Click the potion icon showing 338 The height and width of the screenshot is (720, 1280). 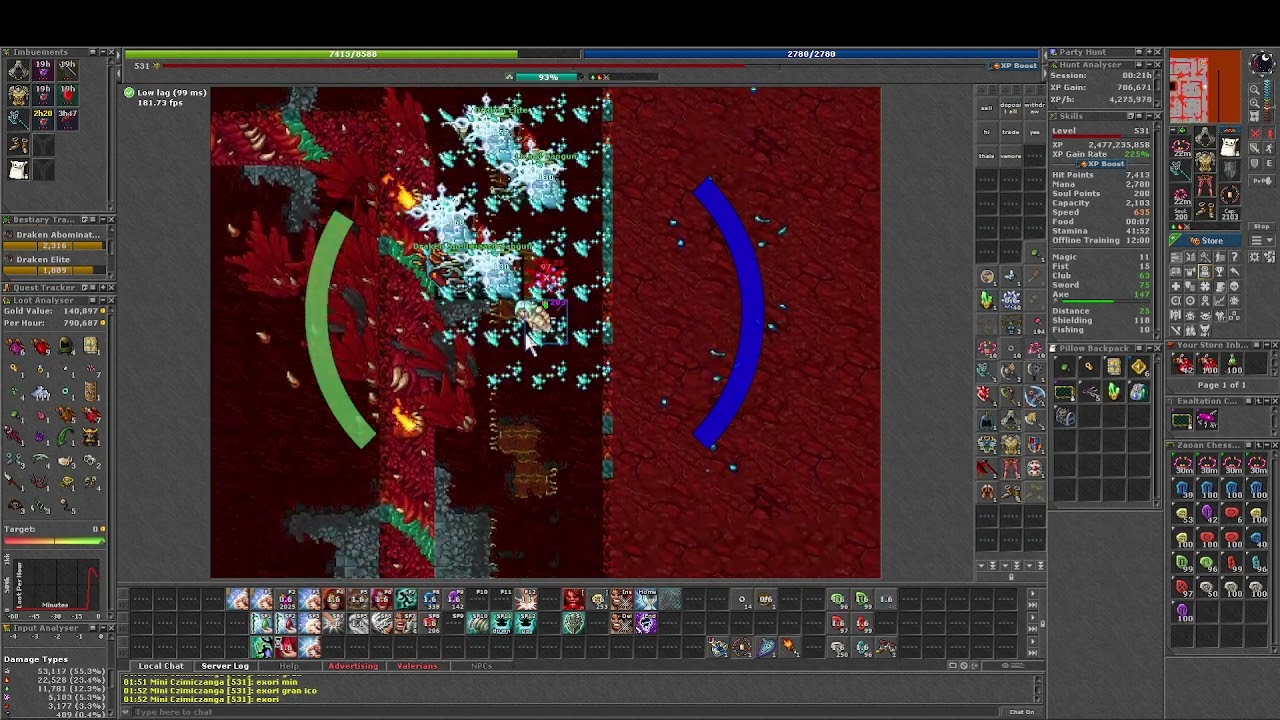click(430, 599)
